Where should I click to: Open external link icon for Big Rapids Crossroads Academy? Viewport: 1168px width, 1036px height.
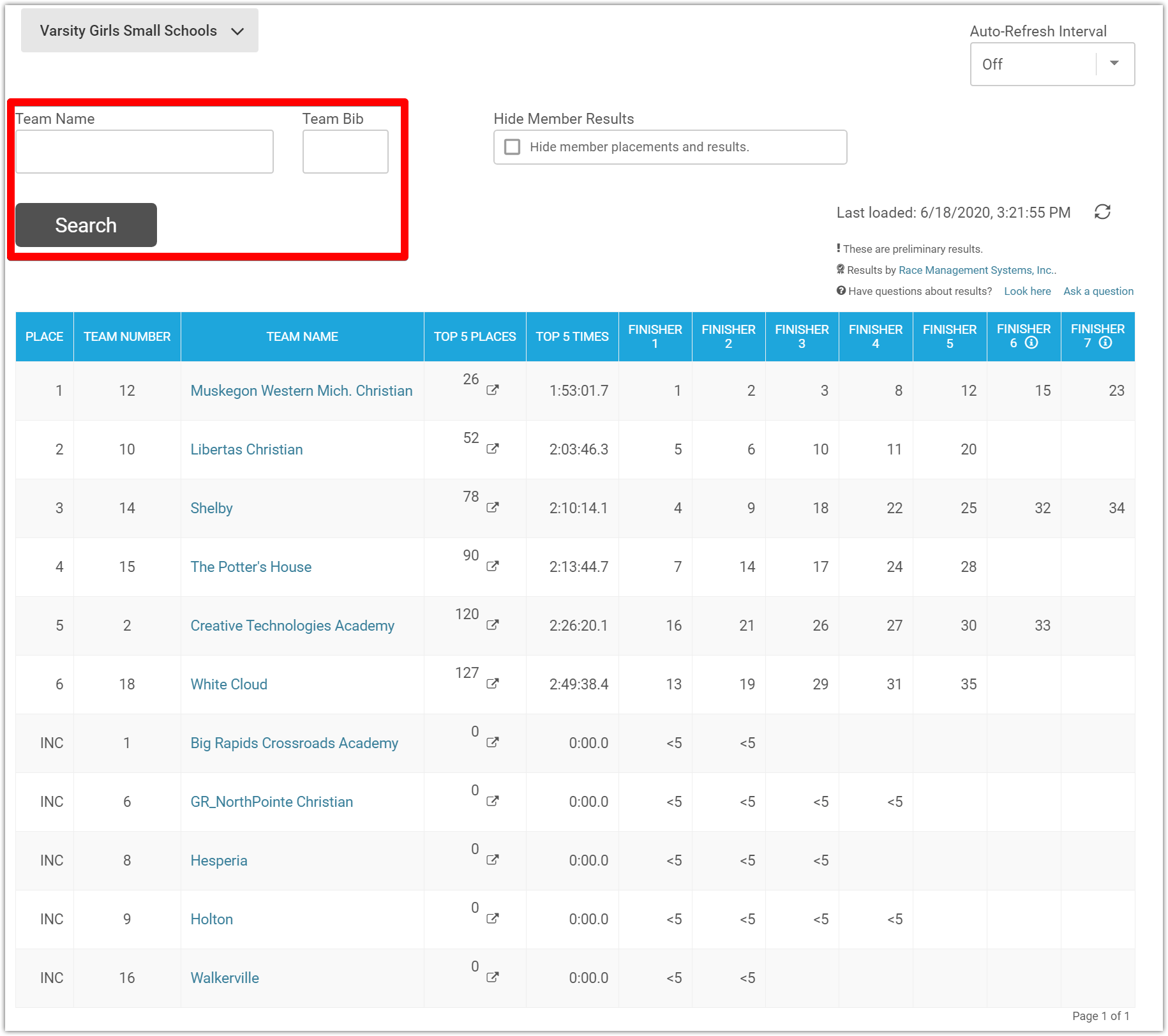(x=492, y=742)
